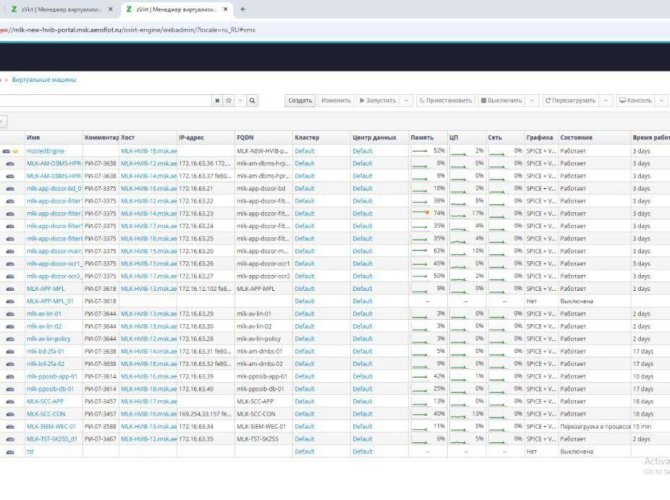The width and height of the screenshot is (670, 500).
Task: Click the crown icon on HostedEngine row
Action: [17, 150]
